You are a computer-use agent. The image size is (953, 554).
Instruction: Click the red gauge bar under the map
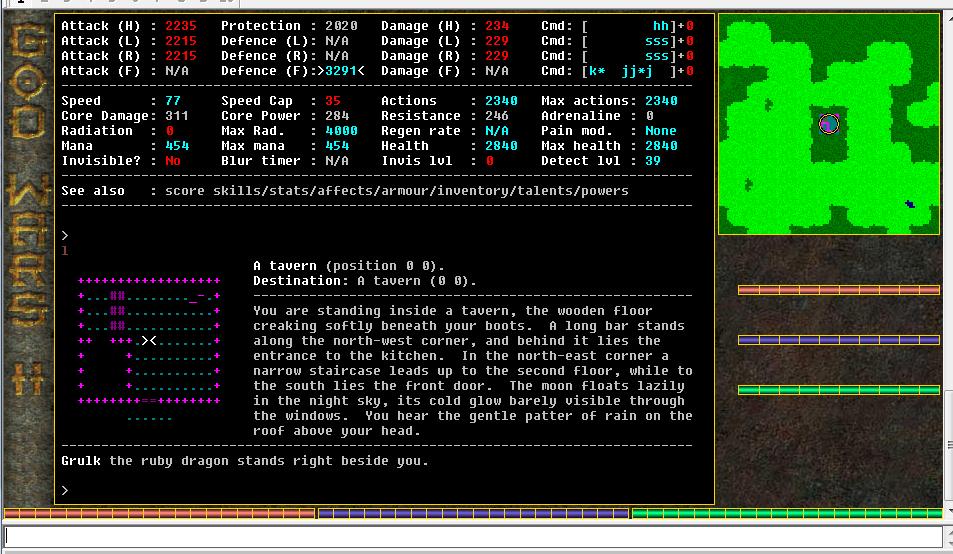click(838, 290)
